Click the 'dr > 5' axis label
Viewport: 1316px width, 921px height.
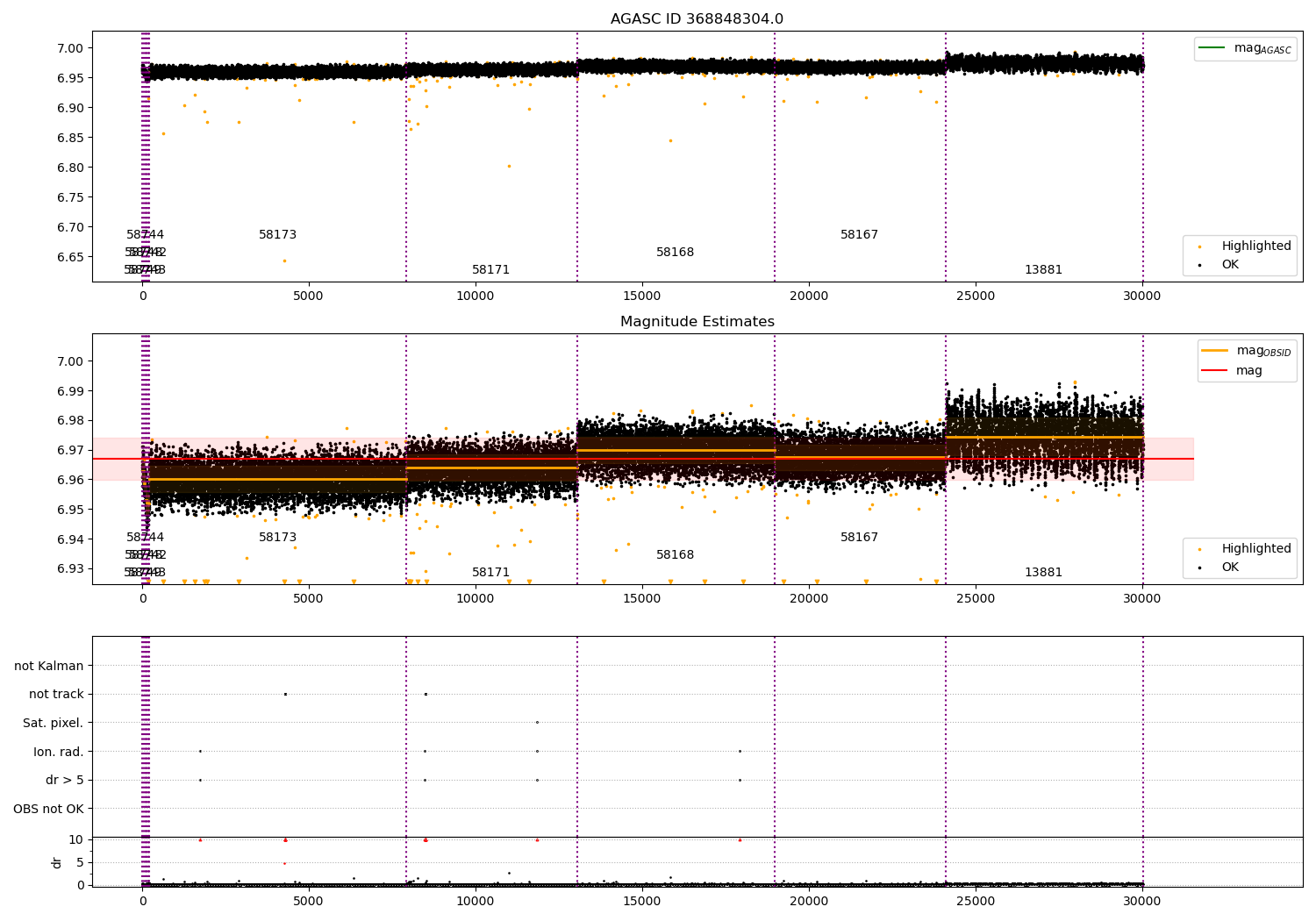point(65,780)
